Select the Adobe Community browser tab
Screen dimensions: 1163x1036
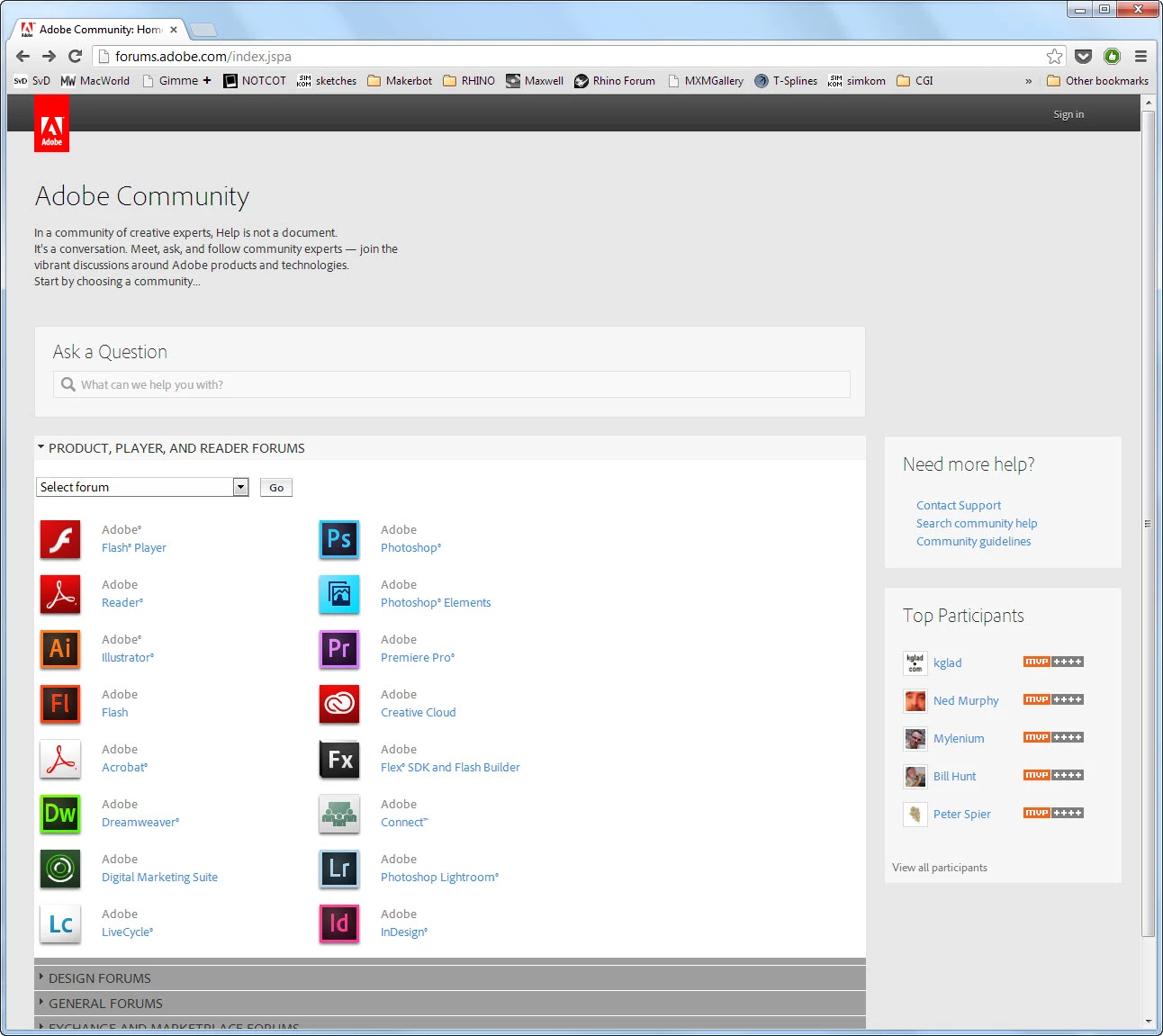coord(99,30)
